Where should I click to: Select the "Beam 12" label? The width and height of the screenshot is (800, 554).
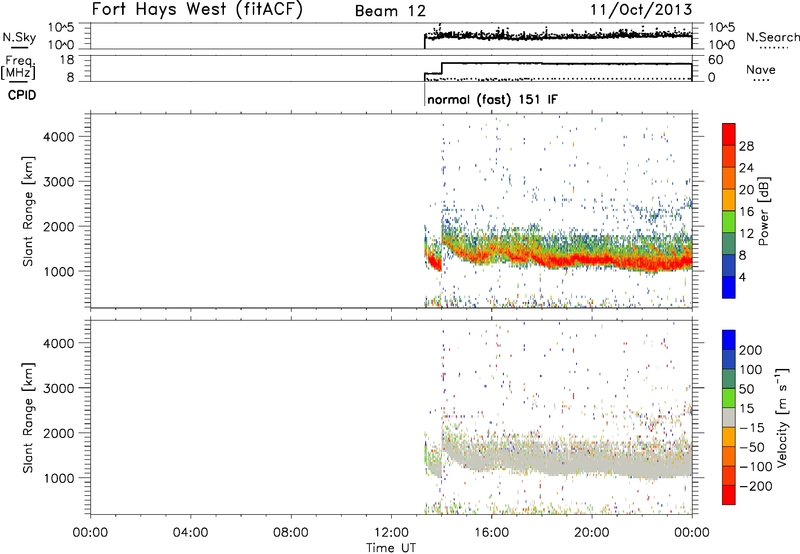(390, 11)
